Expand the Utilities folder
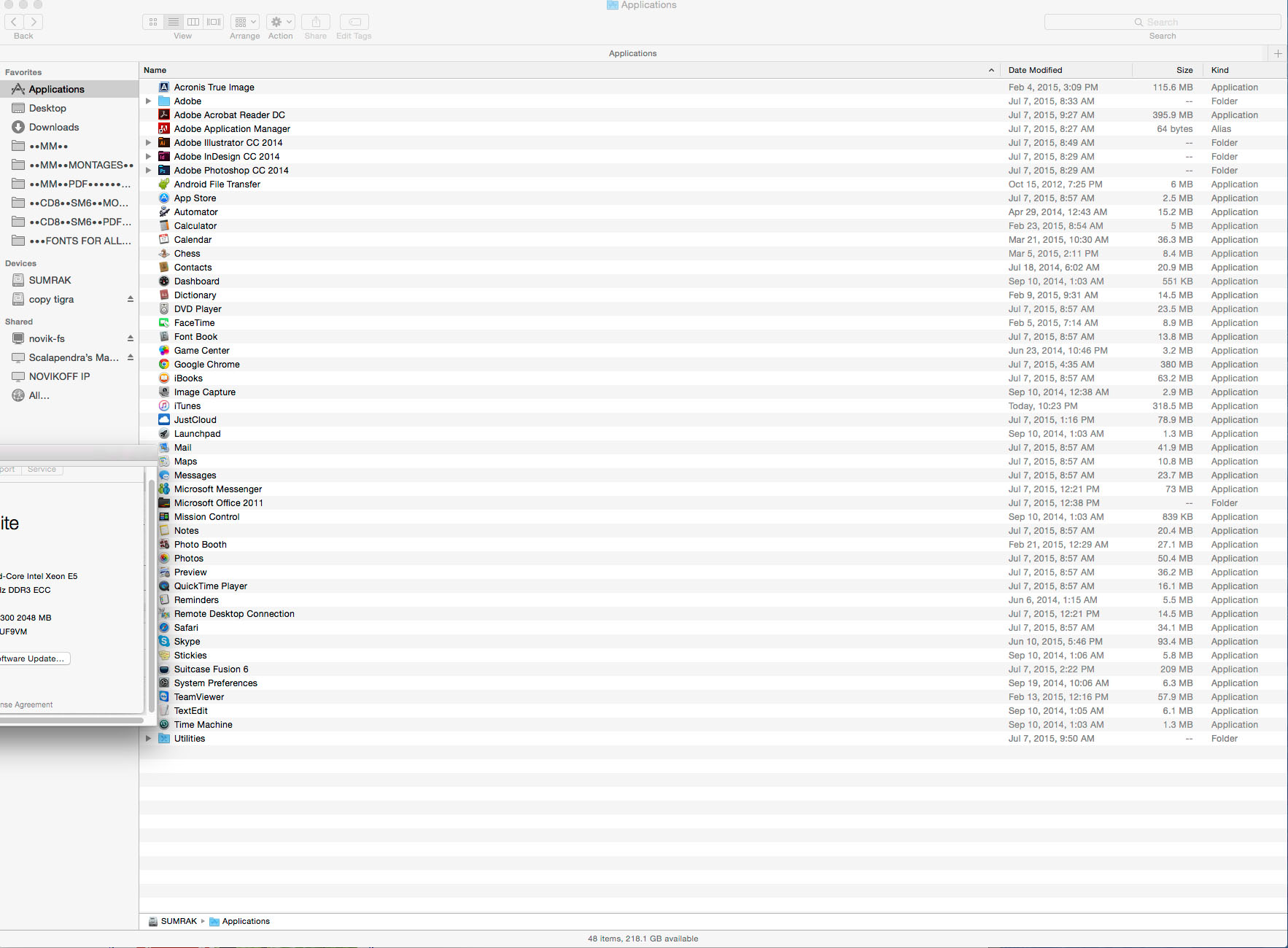The image size is (1288, 948). 149,738
